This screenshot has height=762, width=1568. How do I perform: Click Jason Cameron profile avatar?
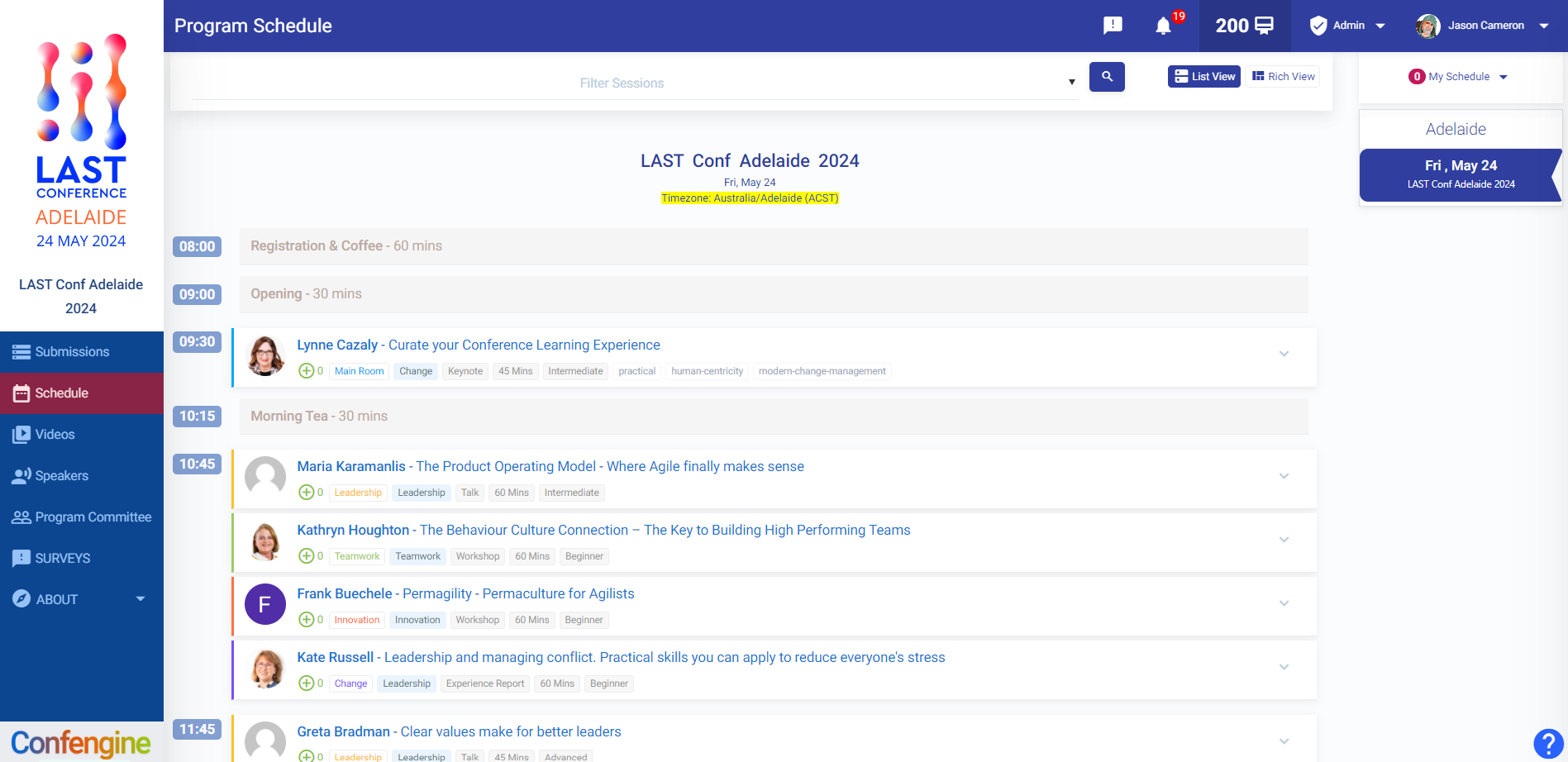[1427, 26]
